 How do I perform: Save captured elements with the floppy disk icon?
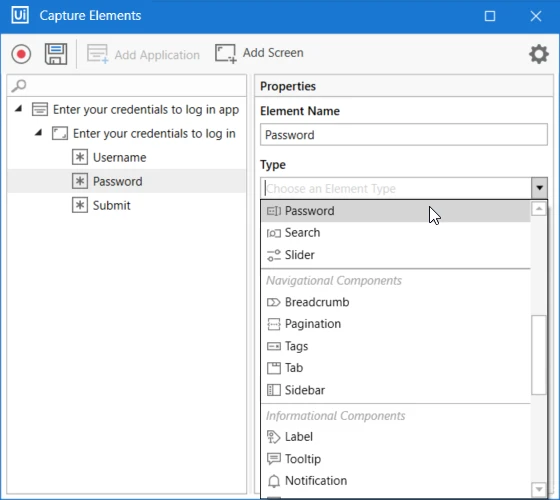tap(56, 54)
